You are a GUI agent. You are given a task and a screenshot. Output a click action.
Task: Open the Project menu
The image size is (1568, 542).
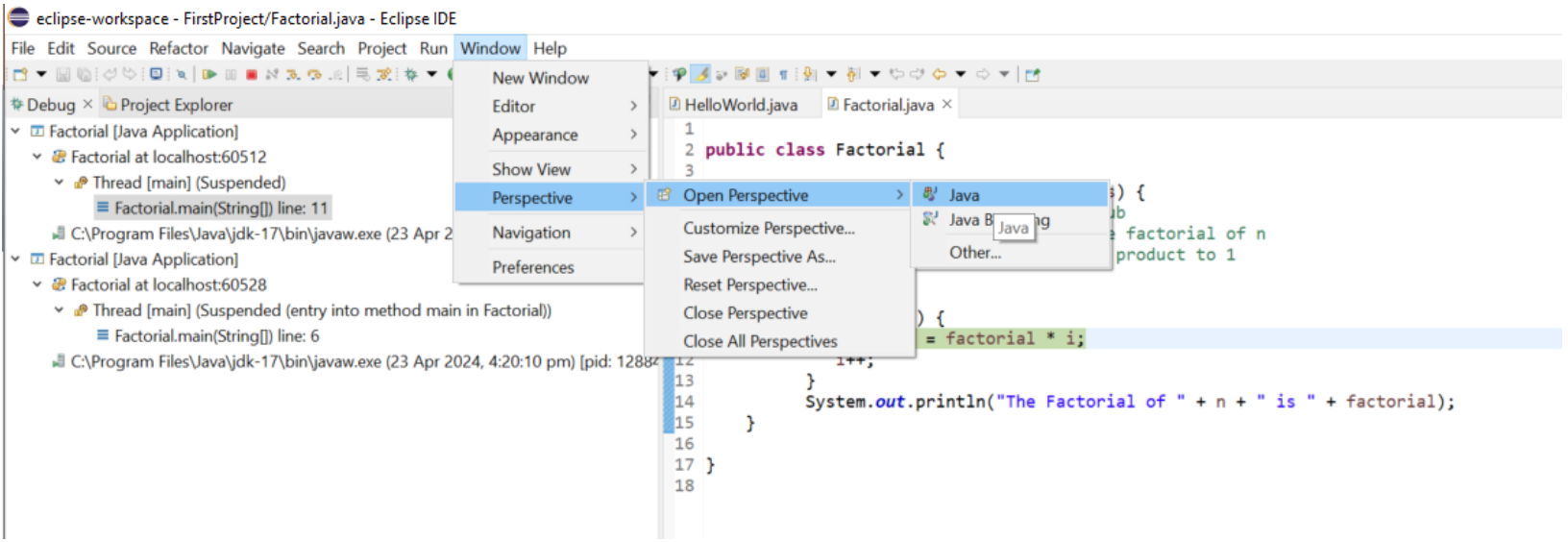[382, 48]
